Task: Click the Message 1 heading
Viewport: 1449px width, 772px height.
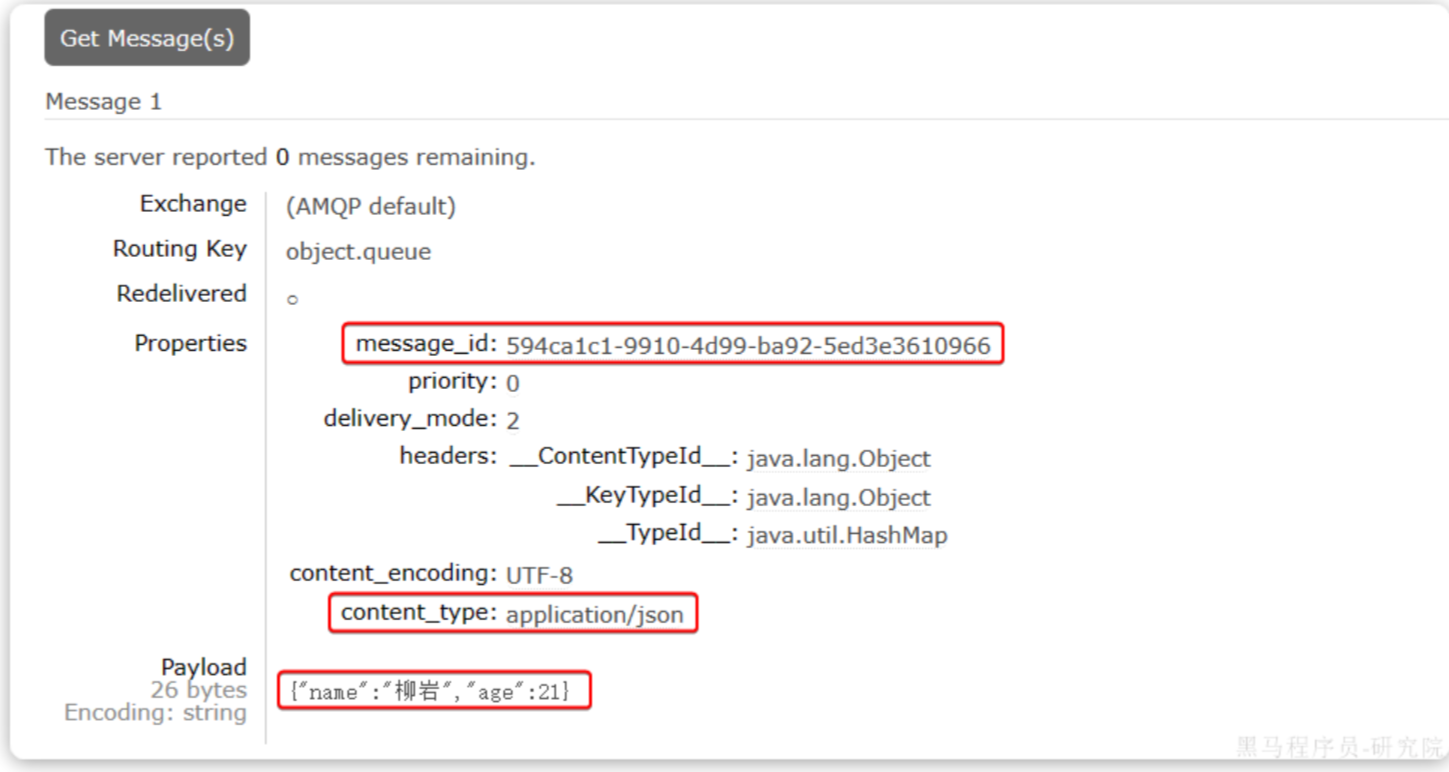Action: point(103,102)
